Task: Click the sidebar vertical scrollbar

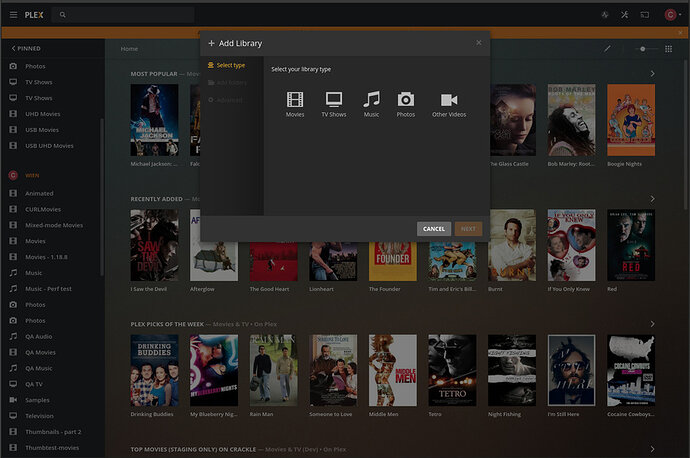Action: (x=102, y=197)
